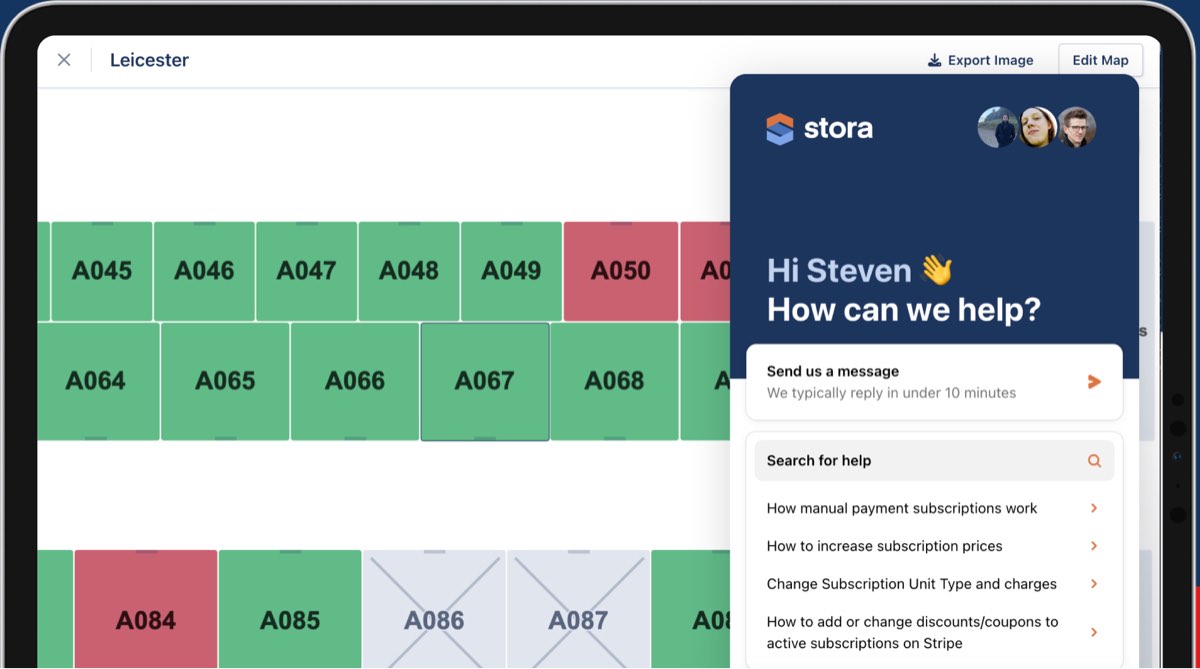Open Edit Map mode
Image resolution: width=1200 pixels, height=669 pixels.
(1100, 60)
